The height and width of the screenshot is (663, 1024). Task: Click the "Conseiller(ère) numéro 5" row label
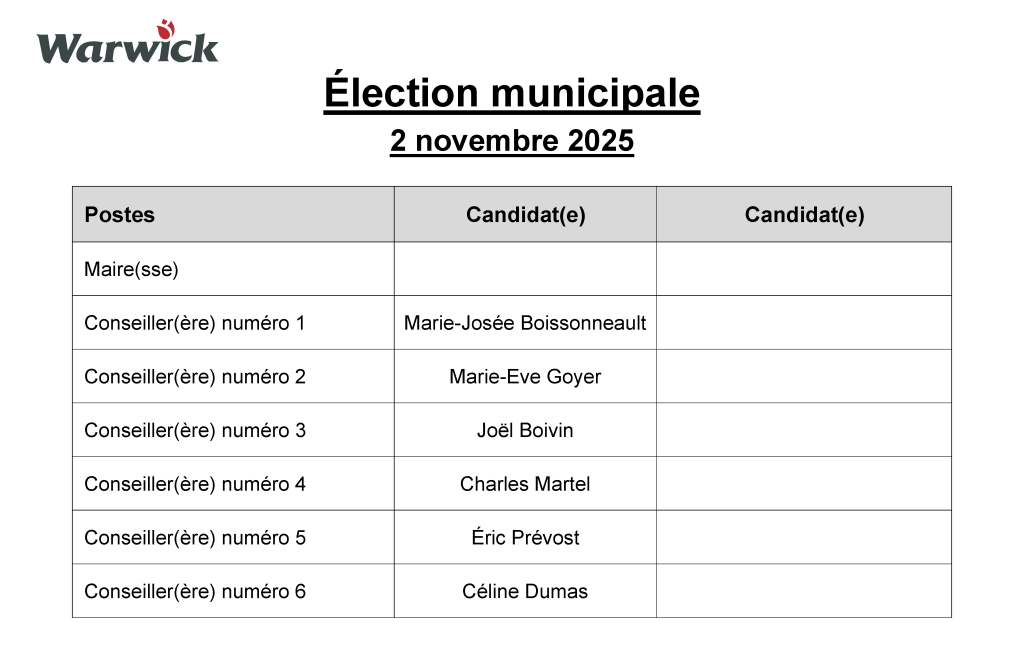(194, 538)
